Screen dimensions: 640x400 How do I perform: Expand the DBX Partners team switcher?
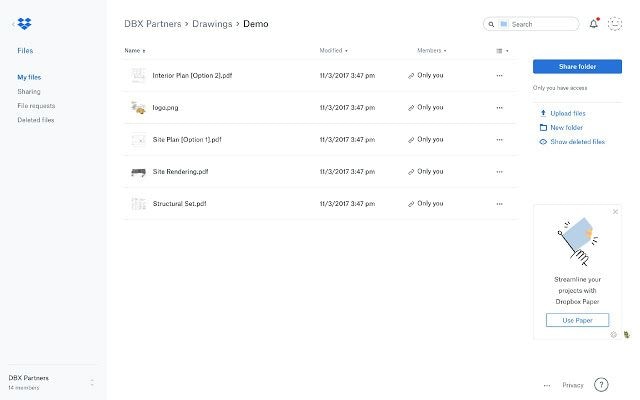[x=92, y=382]
